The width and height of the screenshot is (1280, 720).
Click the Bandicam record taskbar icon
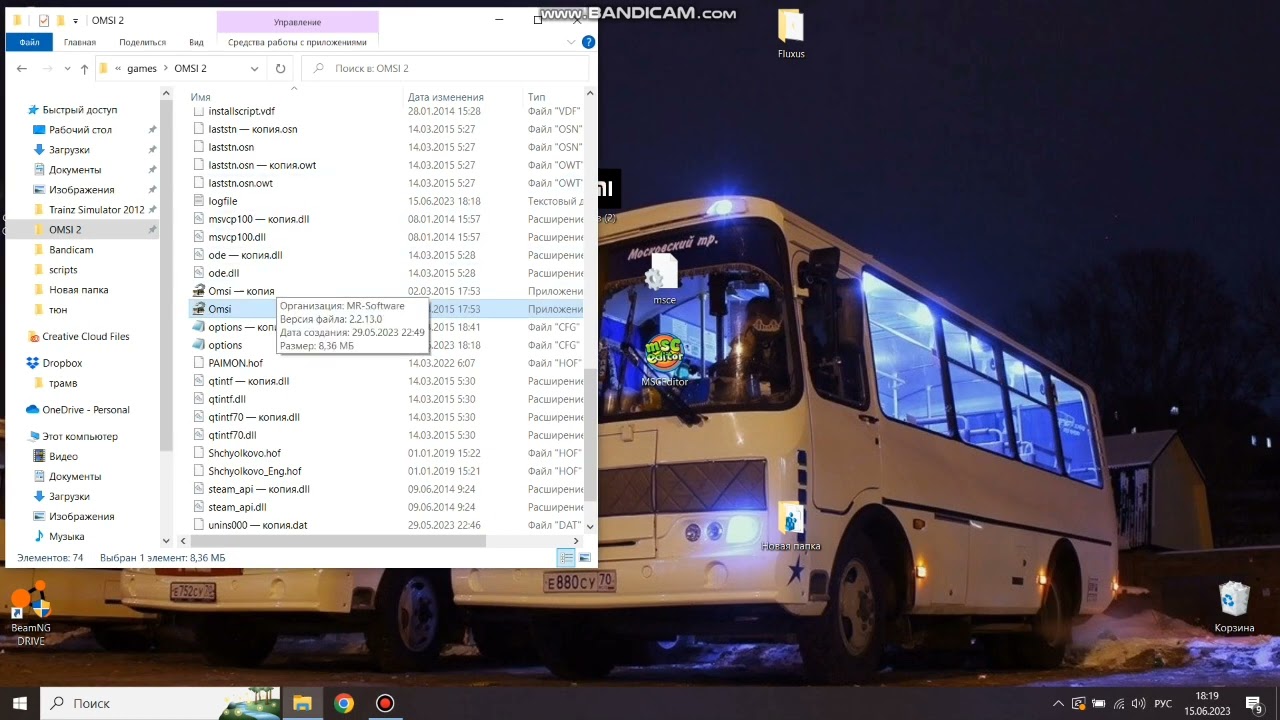click(385, 703)
